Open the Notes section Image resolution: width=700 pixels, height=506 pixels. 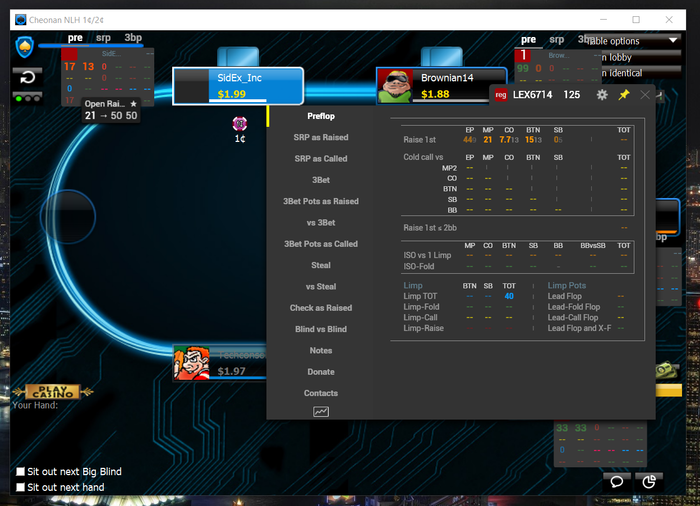click(x=321, y=351)
